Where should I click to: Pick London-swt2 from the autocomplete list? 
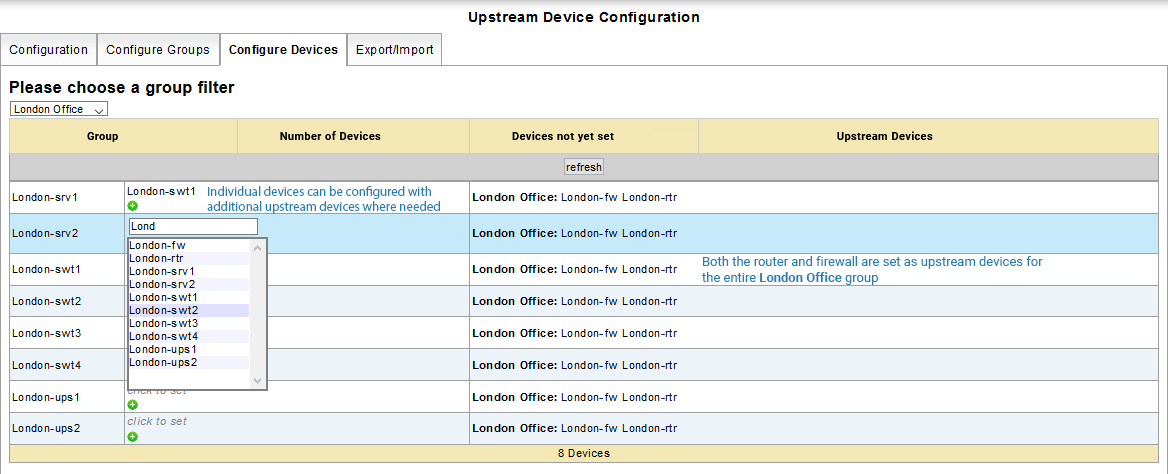(x=163, y=310)
